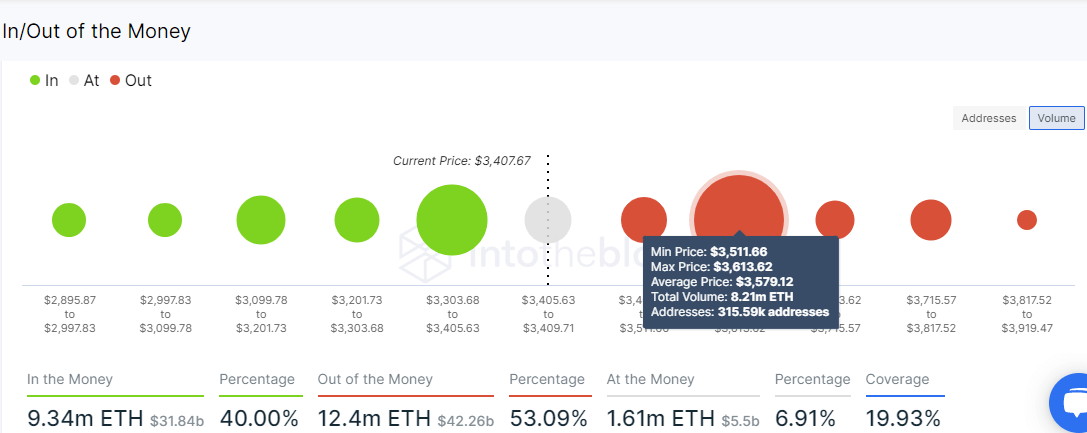Image resolution: width=1087 pixels, height=433 pixels.
Task: Toggle the green In legend item
Action: coord(44,80)
